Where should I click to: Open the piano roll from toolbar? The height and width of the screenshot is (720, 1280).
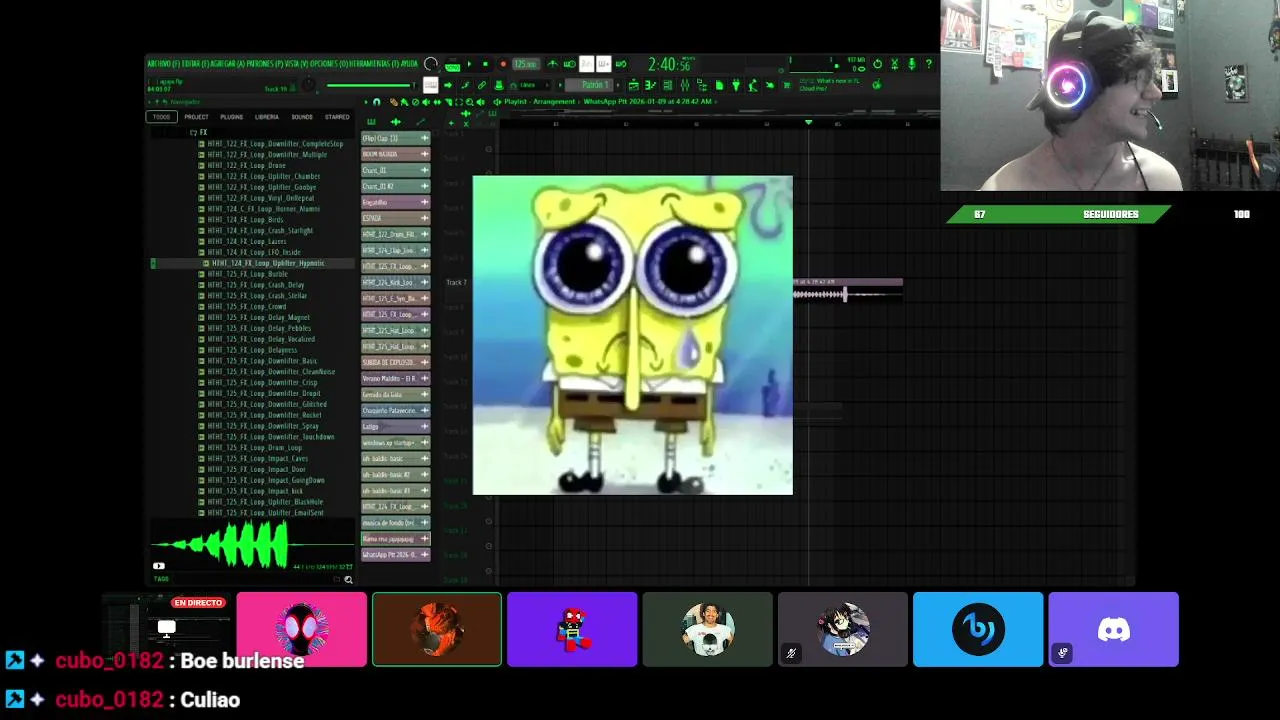(x=651, y=84)
